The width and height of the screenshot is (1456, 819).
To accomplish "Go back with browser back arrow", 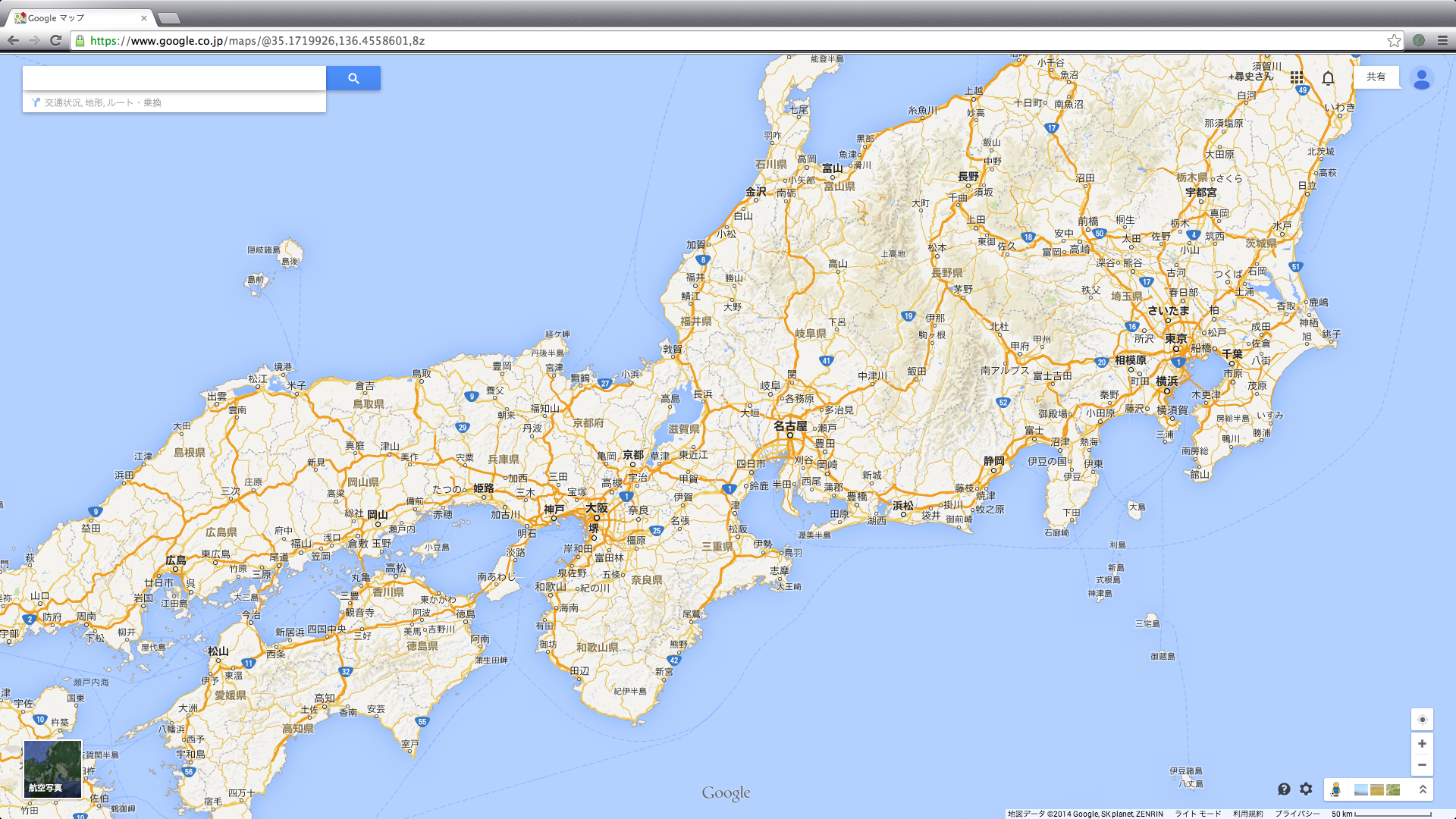I will coord(13,40).
